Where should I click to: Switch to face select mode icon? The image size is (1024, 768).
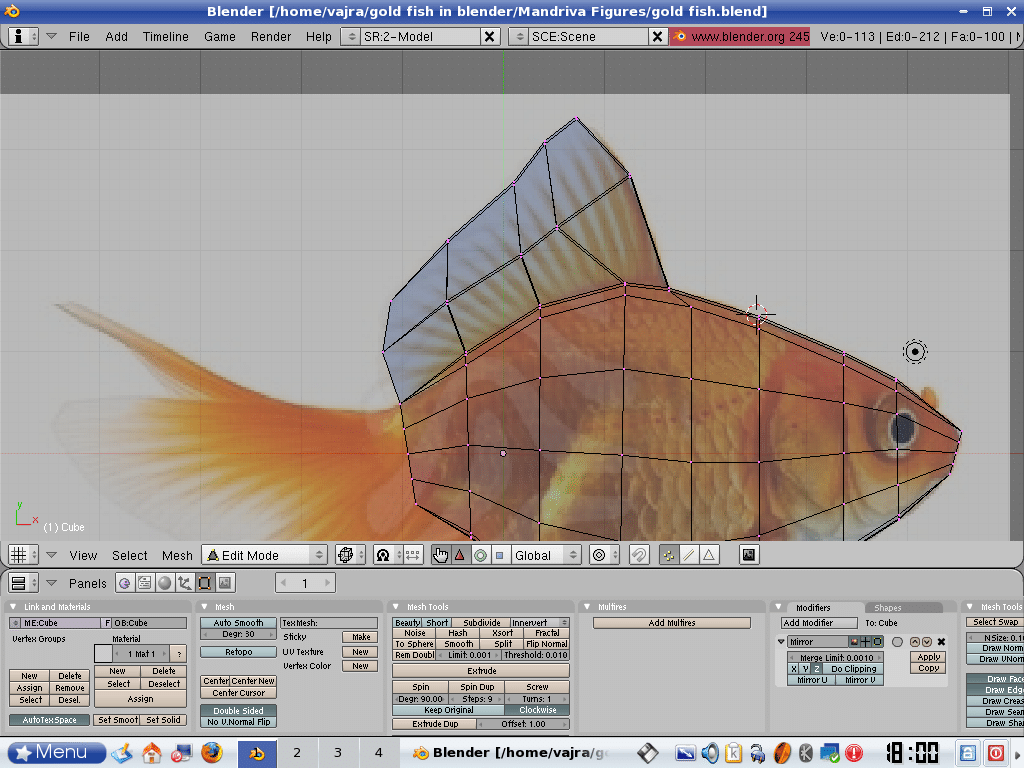pyautogui.click(x=708, y=555)
